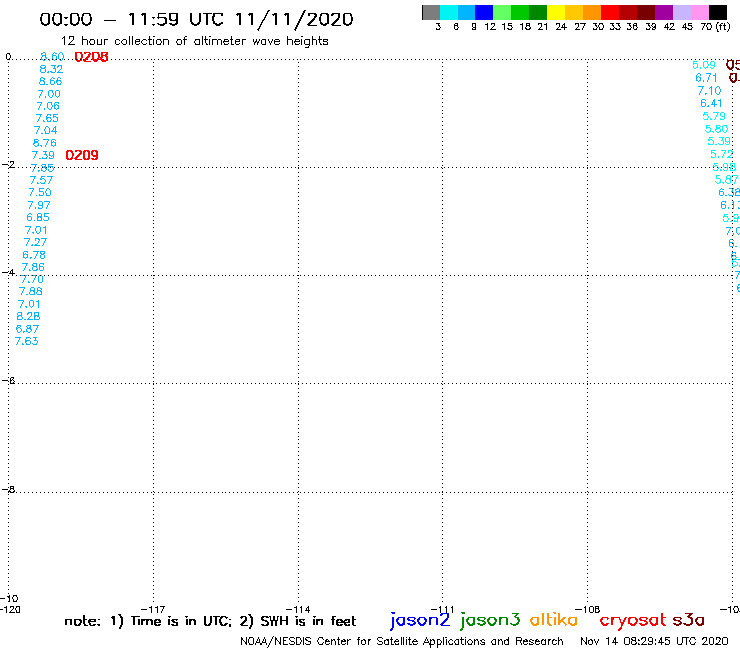Click value 7.39 beside label 0209
This screenshot has height=650, width=740.
(43, 155)
